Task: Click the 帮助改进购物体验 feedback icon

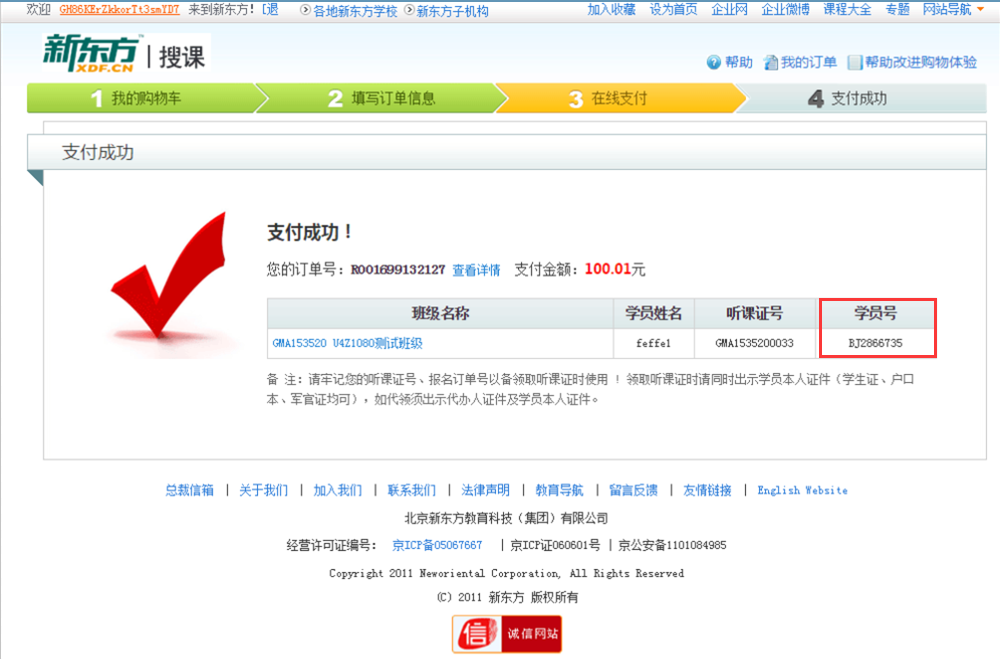Action: (855, 63)
